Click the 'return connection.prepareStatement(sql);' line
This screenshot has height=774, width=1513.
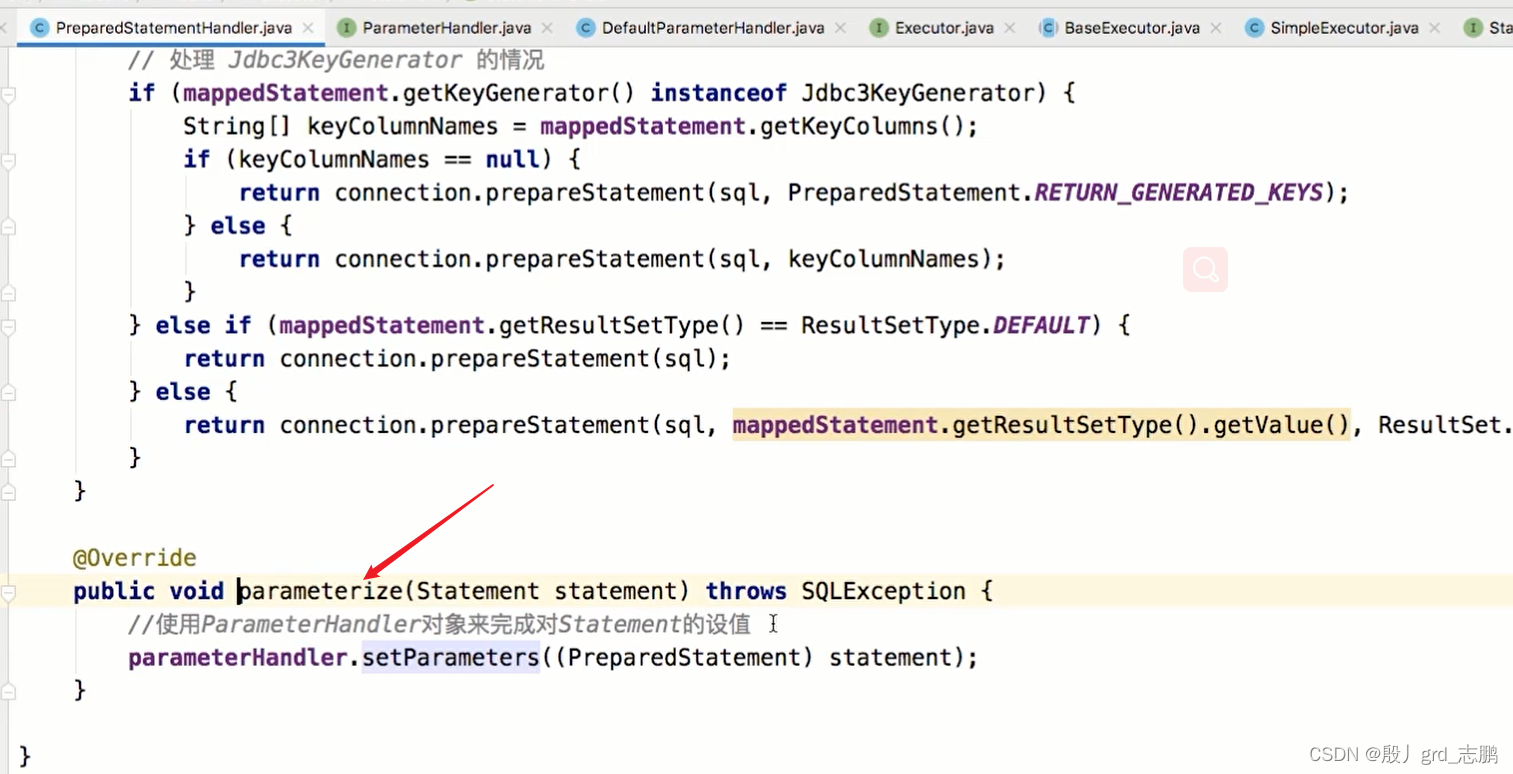click(458, 359)
